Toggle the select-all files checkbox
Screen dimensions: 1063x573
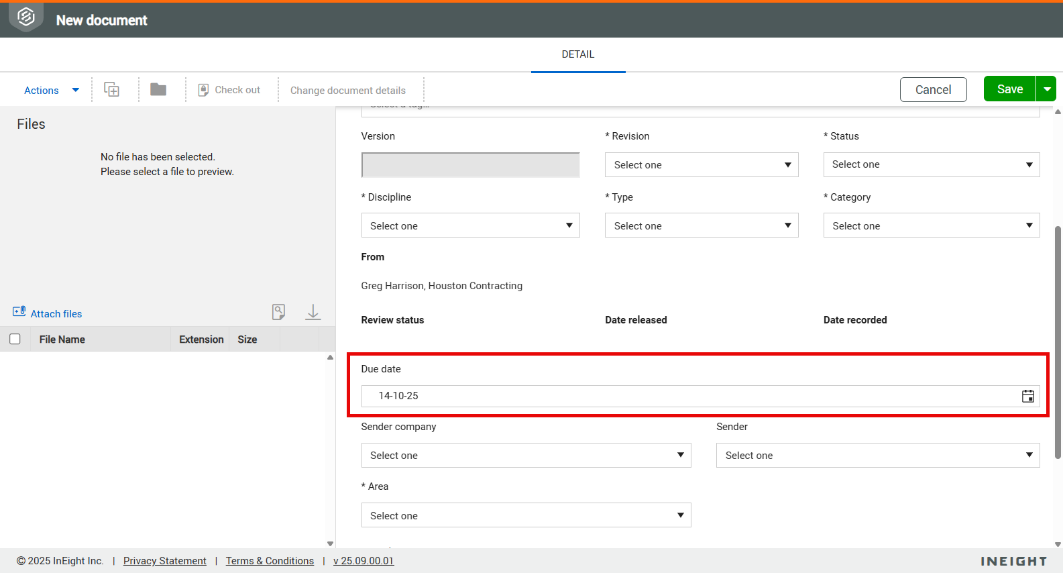15,339
